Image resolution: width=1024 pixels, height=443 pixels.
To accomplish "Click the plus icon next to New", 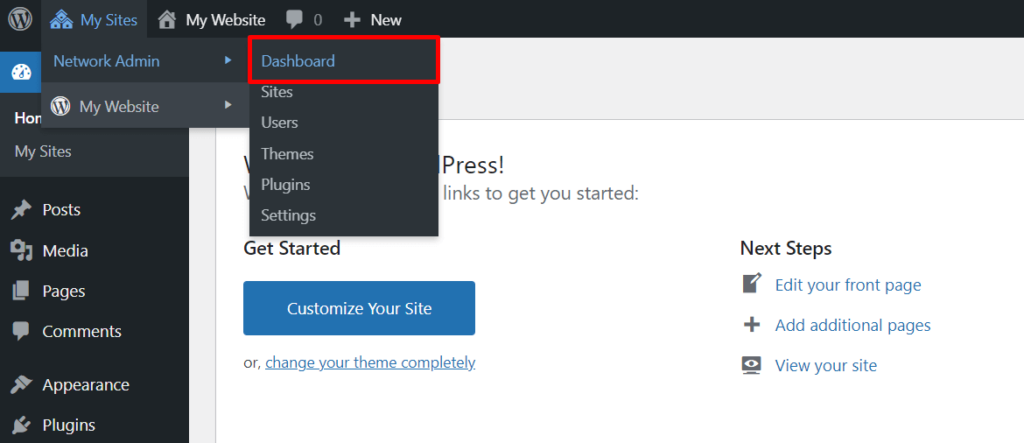I will [352, 20].
